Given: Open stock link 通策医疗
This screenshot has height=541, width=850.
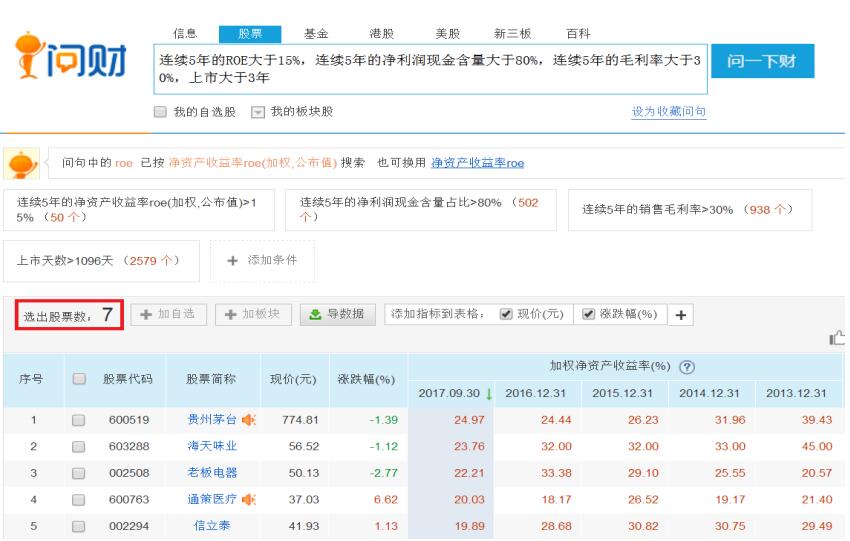Looking at the screenshot, I should [212, 499].
